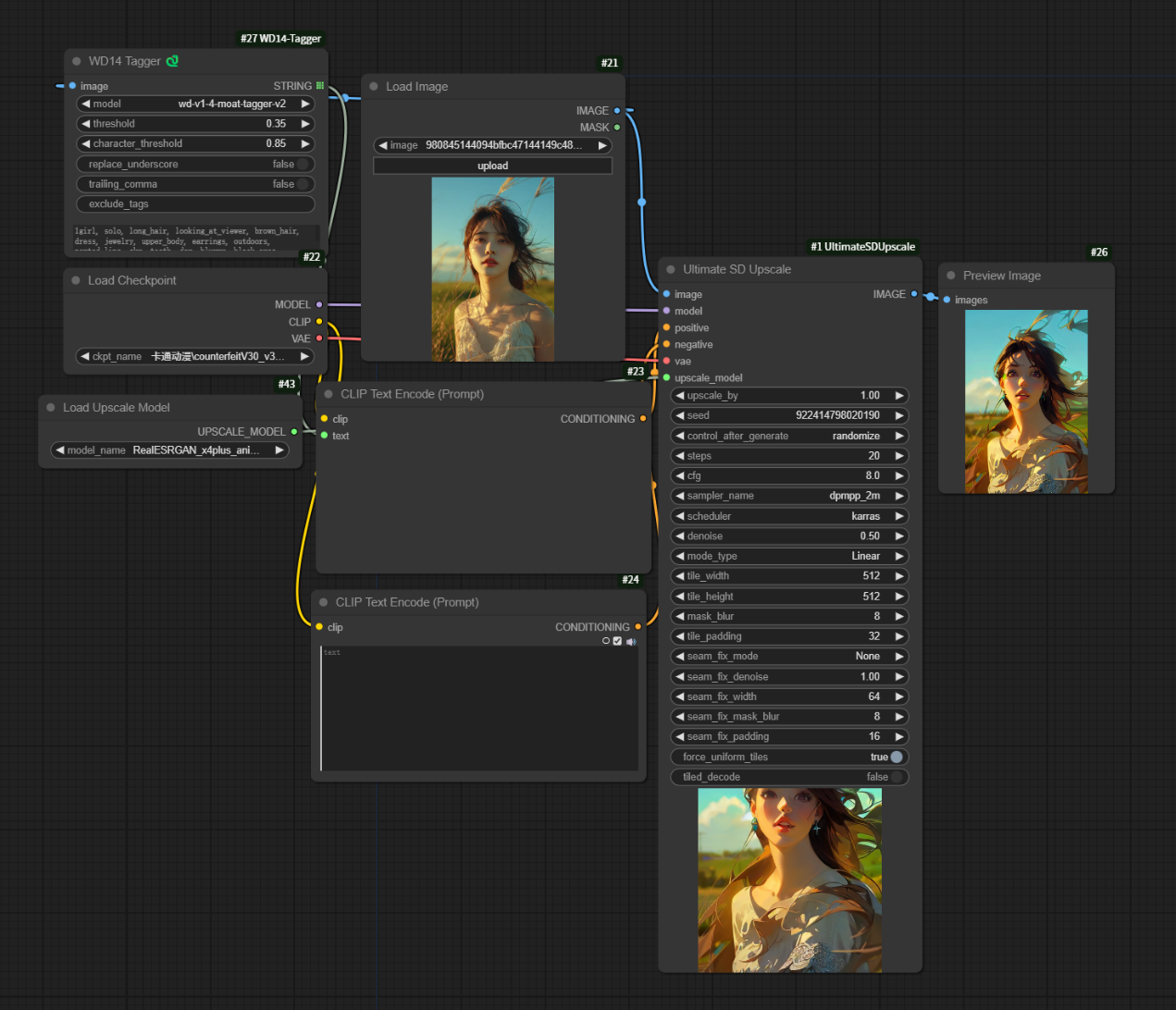Image resolution: width=1176 pixels, height=1010 pixels.
Task: Click the denoise value slider
Action: point(789,536)
